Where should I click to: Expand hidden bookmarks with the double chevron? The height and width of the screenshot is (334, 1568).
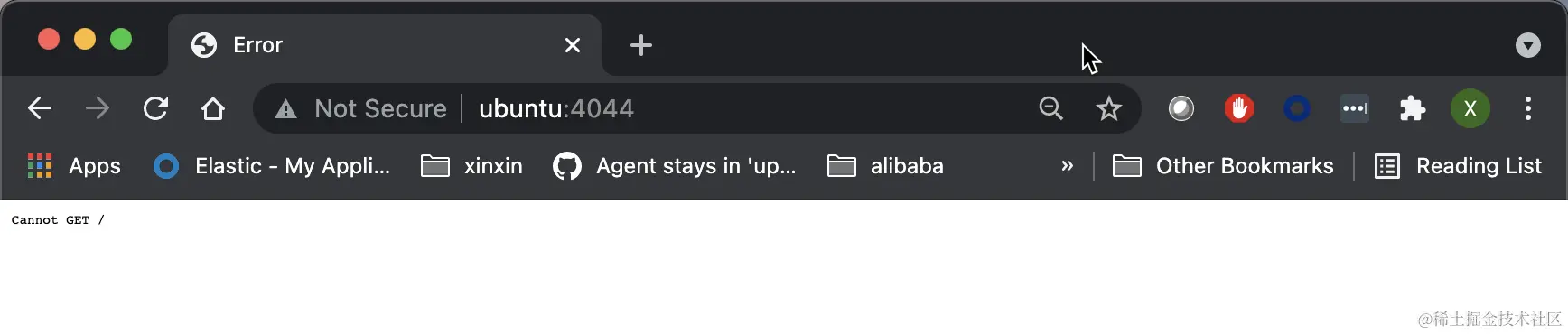1067,166
